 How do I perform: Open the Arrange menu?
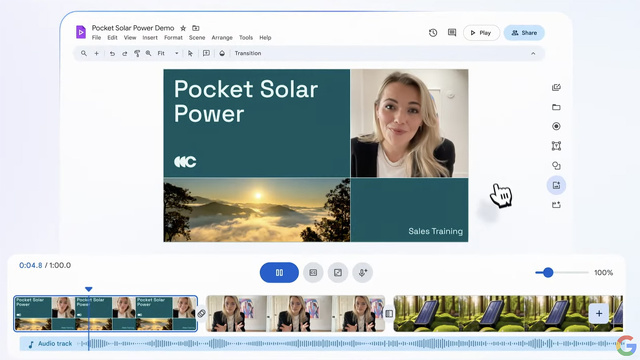pos(222,38)
